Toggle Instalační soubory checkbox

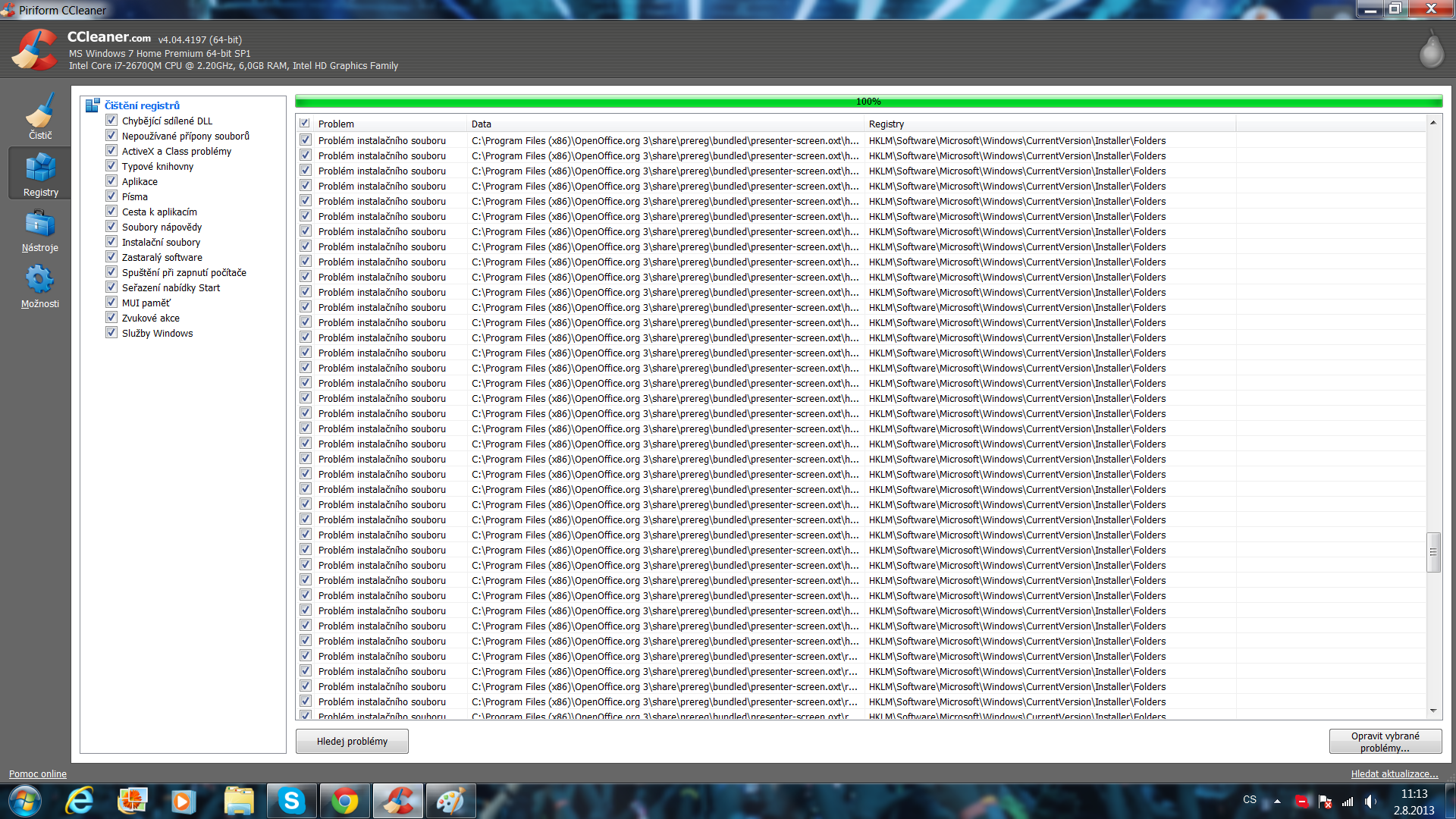click(x=111, y=242)
